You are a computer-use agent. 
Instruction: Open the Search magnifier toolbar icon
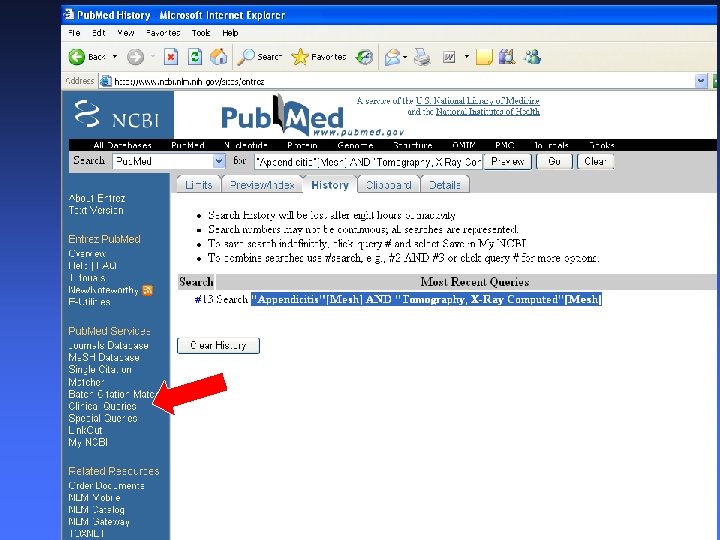pos(246,57)
